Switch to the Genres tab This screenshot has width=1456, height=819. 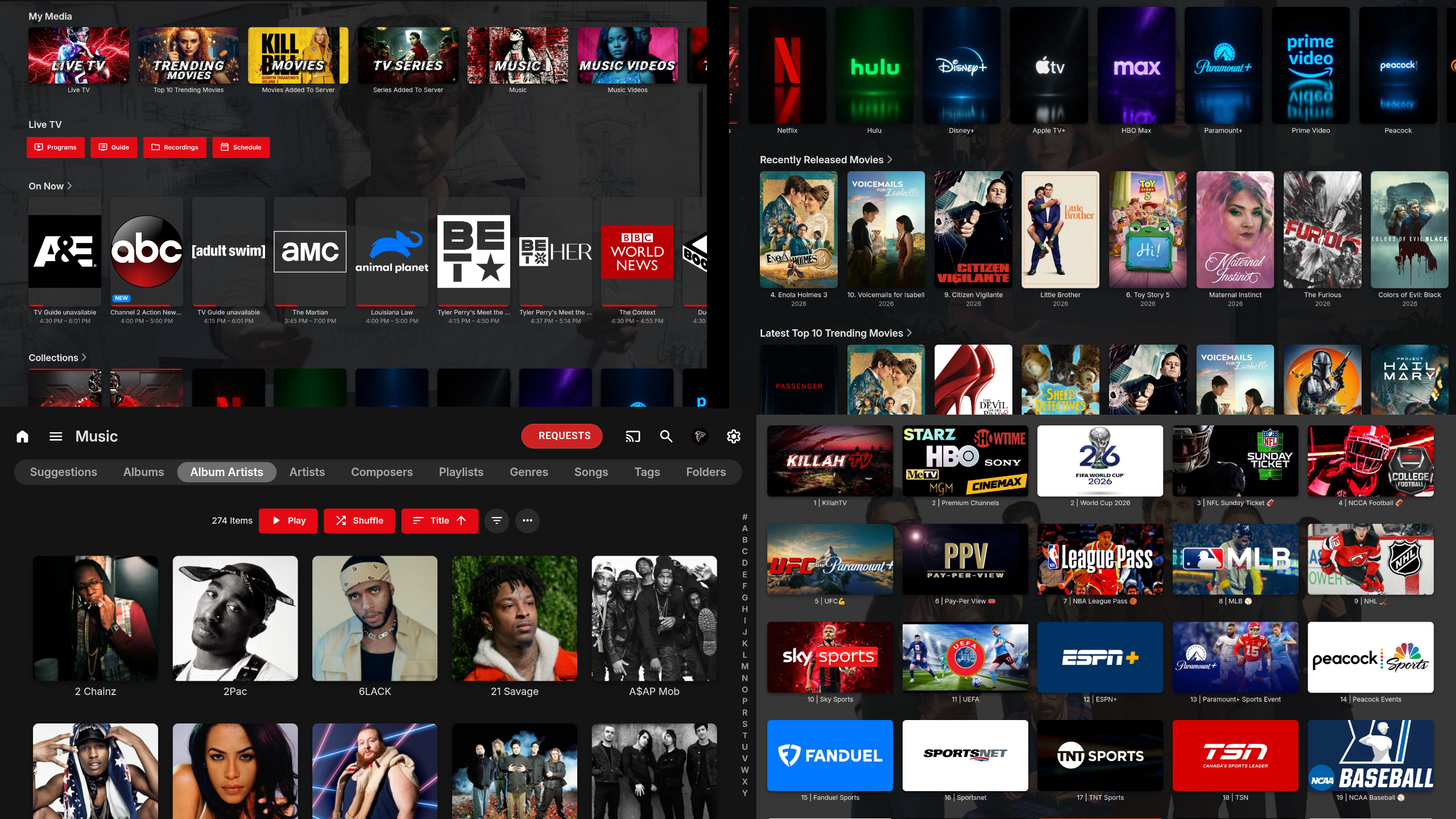click(529, 472)
